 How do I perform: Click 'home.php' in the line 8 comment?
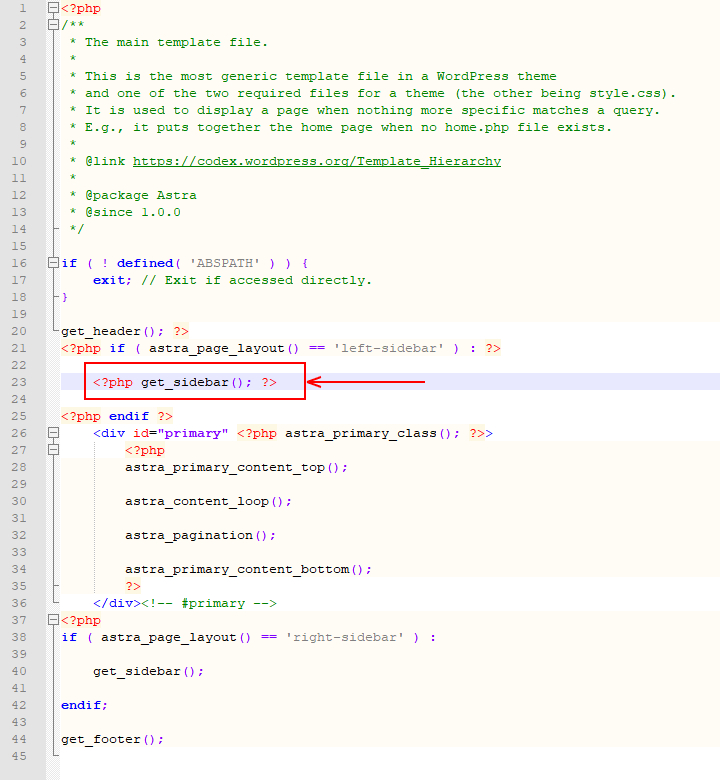point(477,127)
